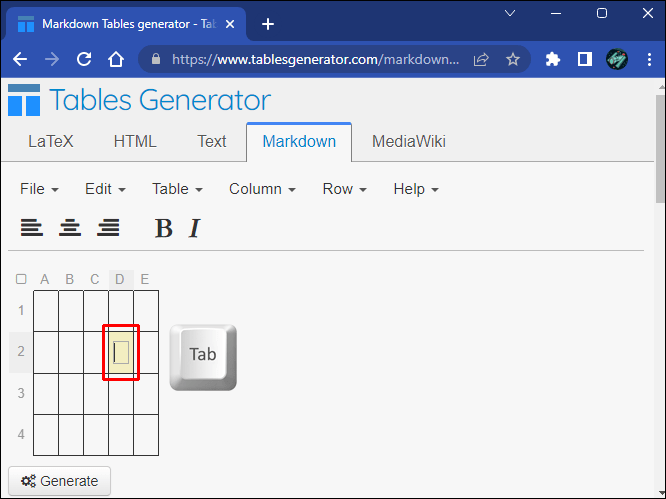The height and width of the screenshot is (499, 666).
Task: Select column header D
Action: point(120,279)
